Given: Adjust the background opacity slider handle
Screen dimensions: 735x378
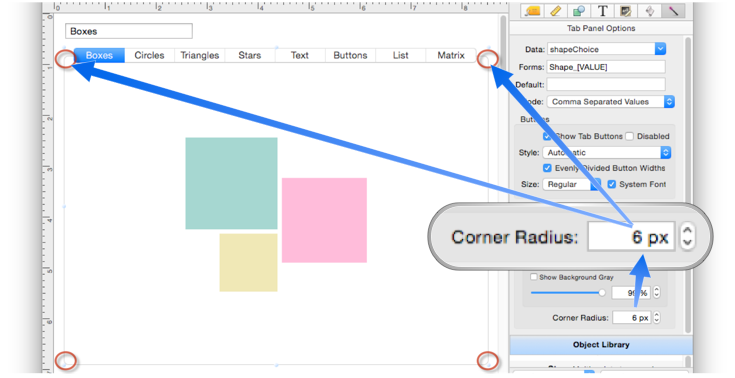Looking at the screenshot, I should click(x=601, y=293).
